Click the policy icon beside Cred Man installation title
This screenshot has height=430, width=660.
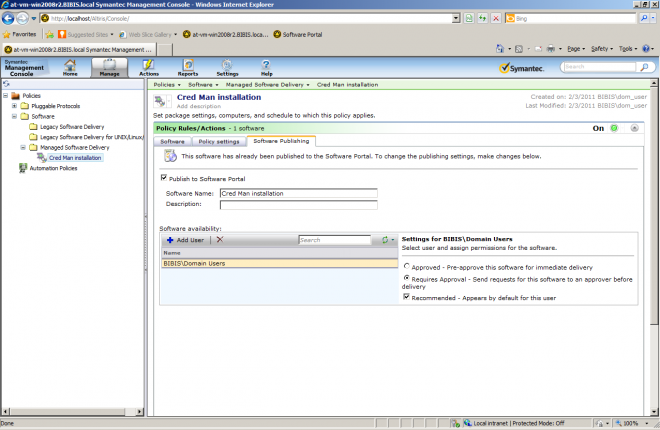point(160,101)
